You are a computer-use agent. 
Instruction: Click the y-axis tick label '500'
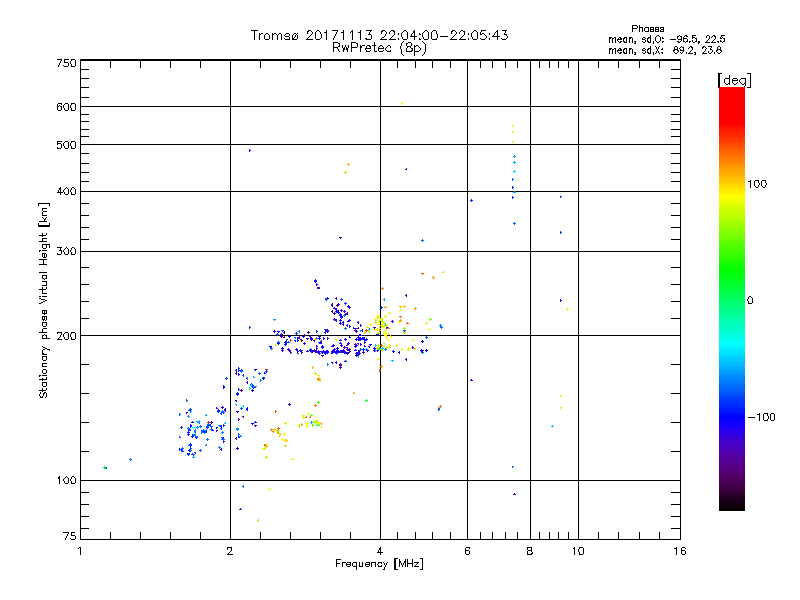(66, 145)
